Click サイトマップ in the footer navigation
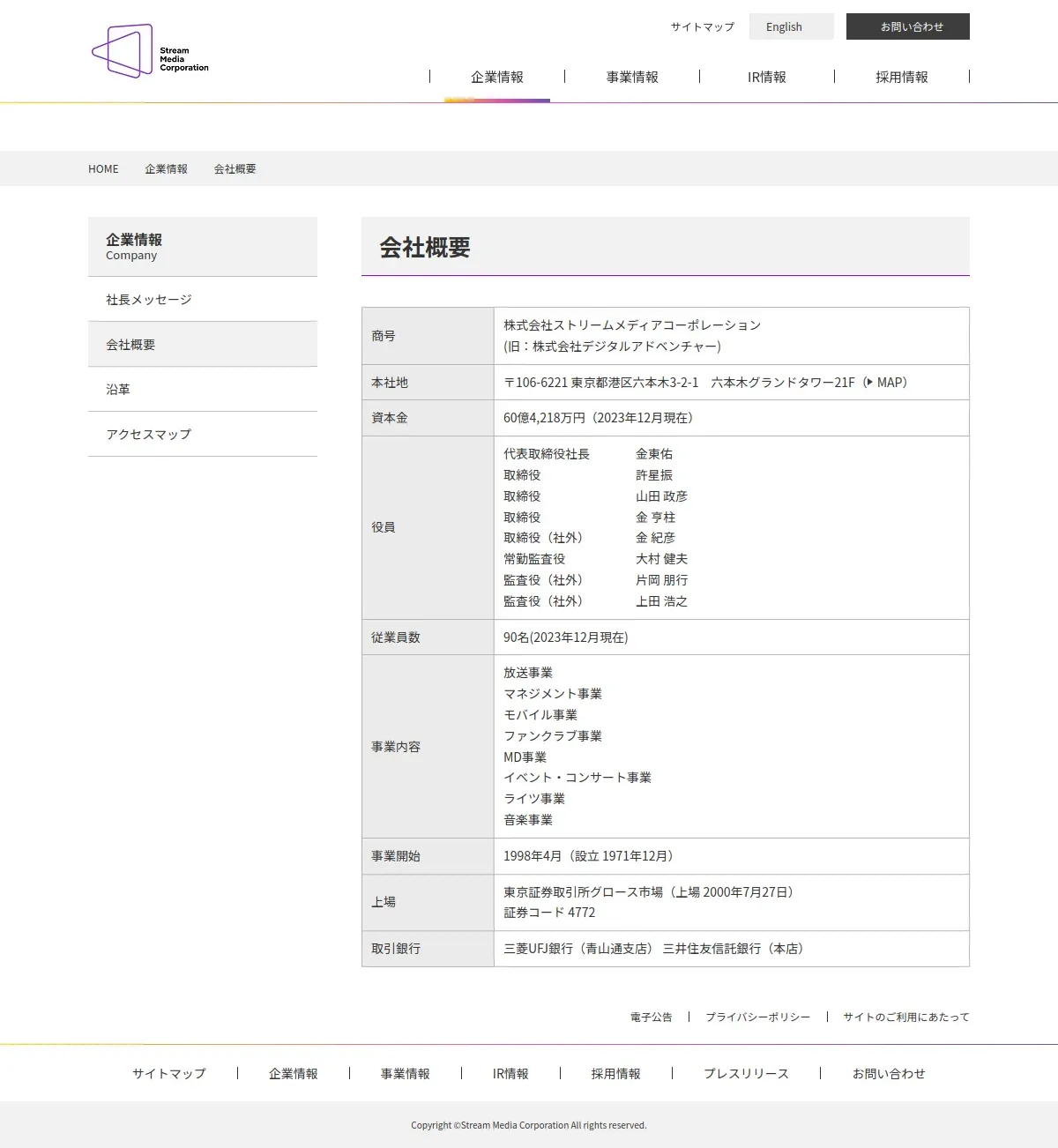1058x1148 pixels. tap(169, 1073)
